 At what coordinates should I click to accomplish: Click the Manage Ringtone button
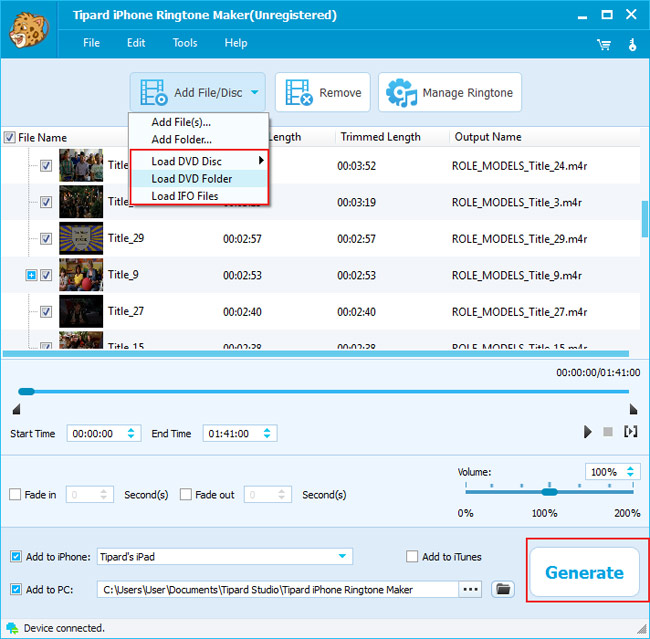[x=450, y=92]
